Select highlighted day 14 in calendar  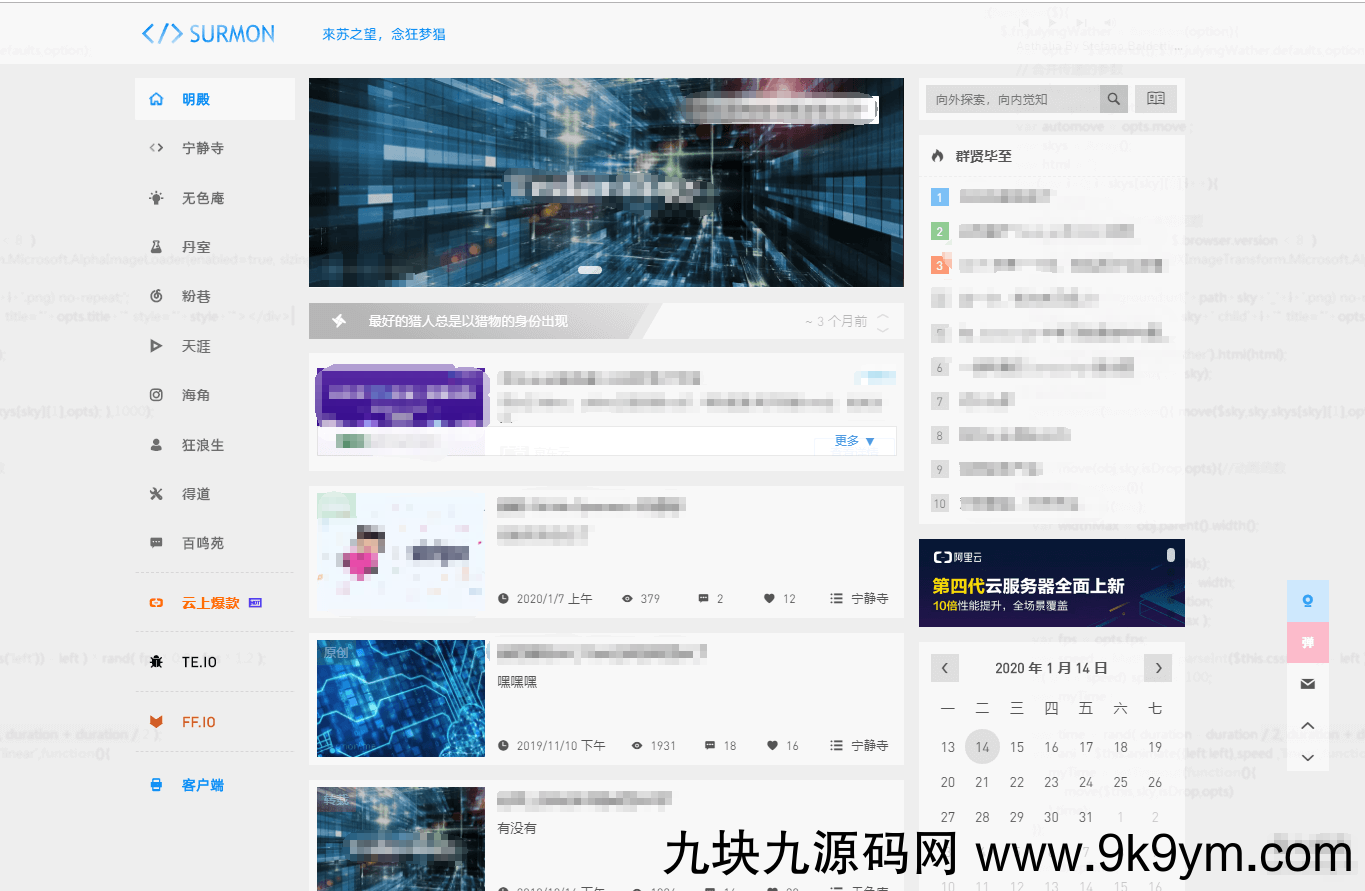(x=982, y=747)
